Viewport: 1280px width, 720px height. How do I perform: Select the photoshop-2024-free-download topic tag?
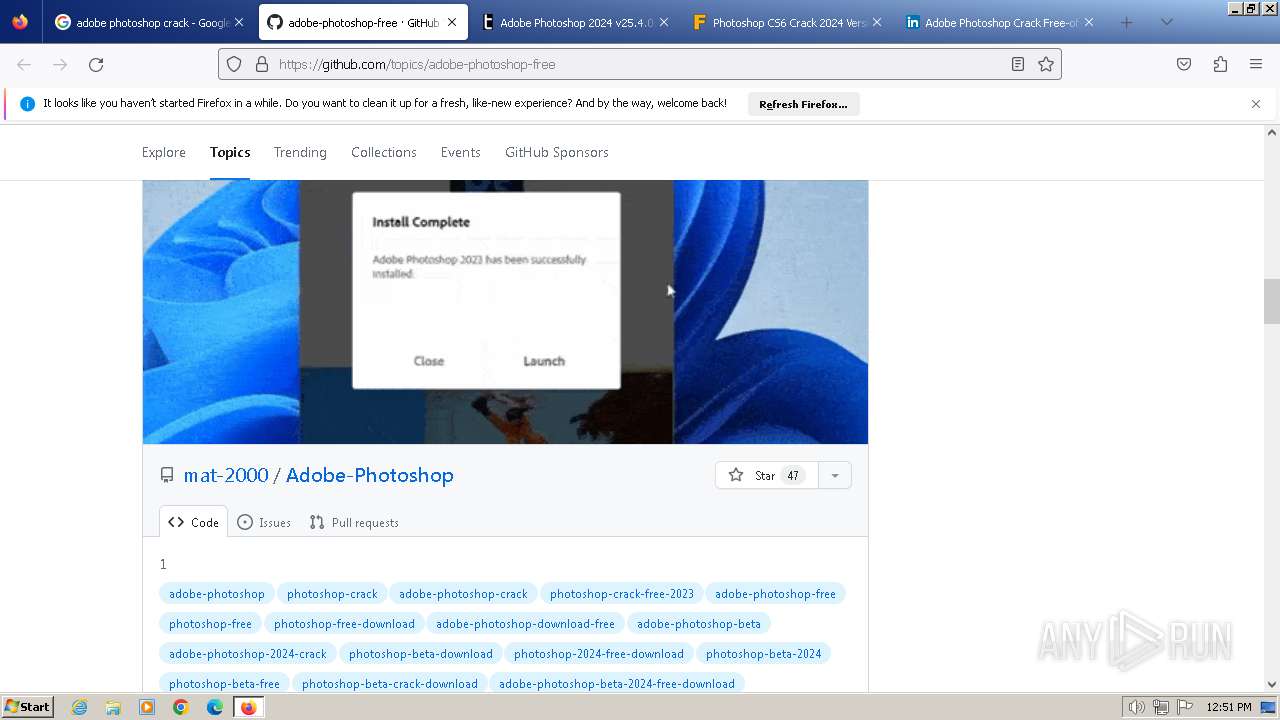tap(599, 654)
